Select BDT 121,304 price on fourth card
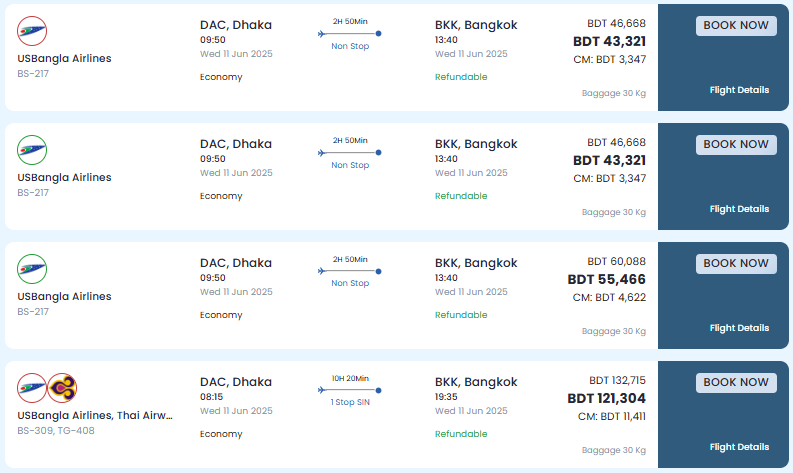The image size is (793, 473). [x=606, y=398]
